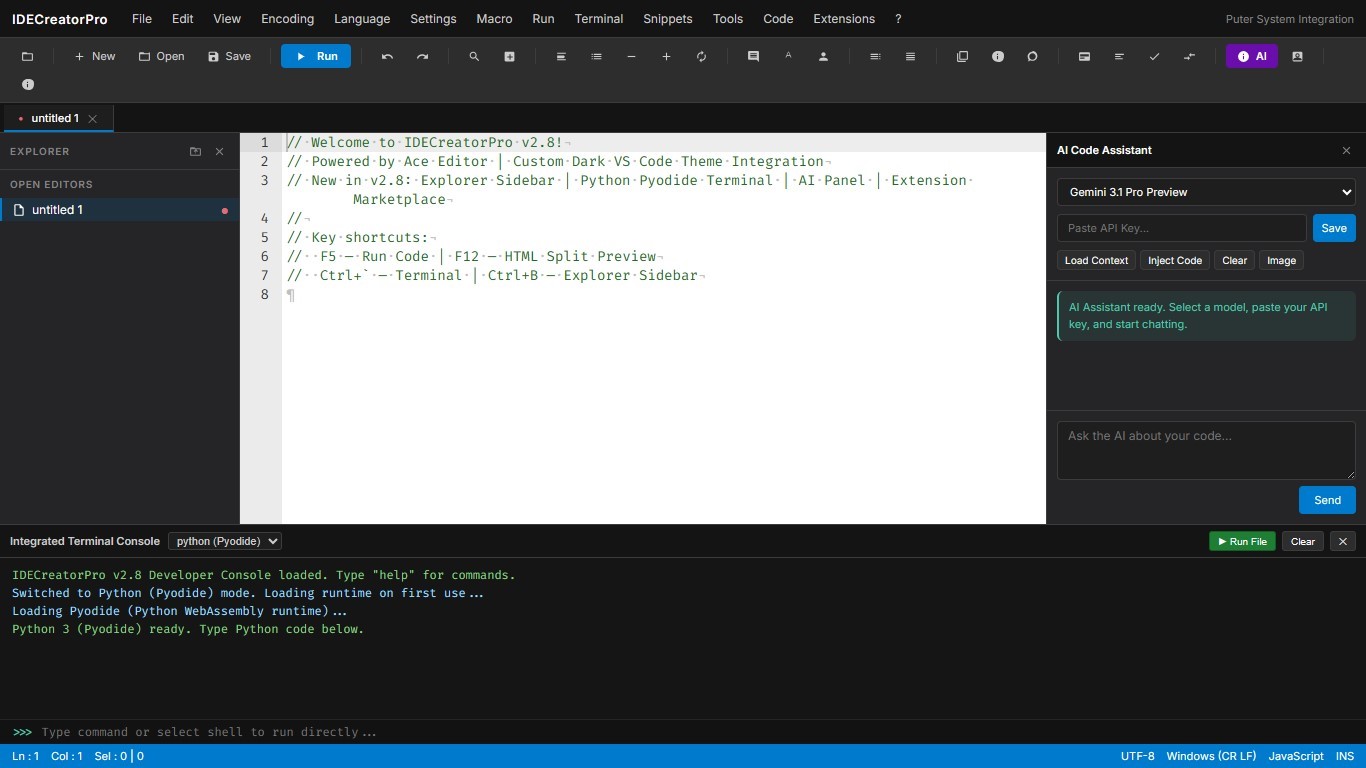Click the green Run File button

[x=1242, y=541]
